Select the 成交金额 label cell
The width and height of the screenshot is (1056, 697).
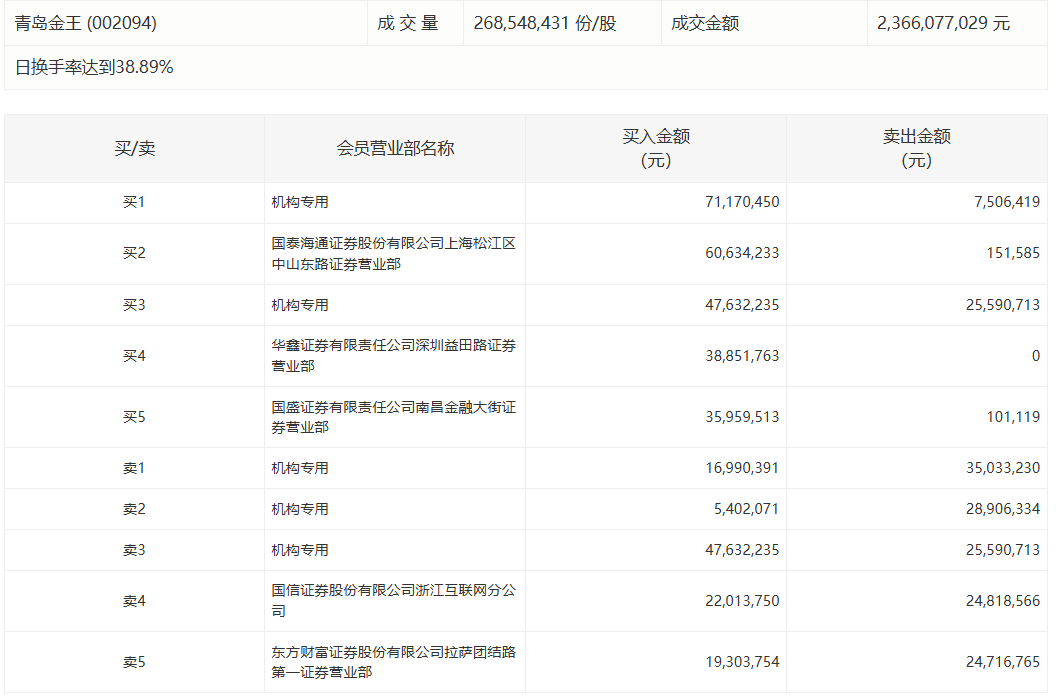point(705,23)
